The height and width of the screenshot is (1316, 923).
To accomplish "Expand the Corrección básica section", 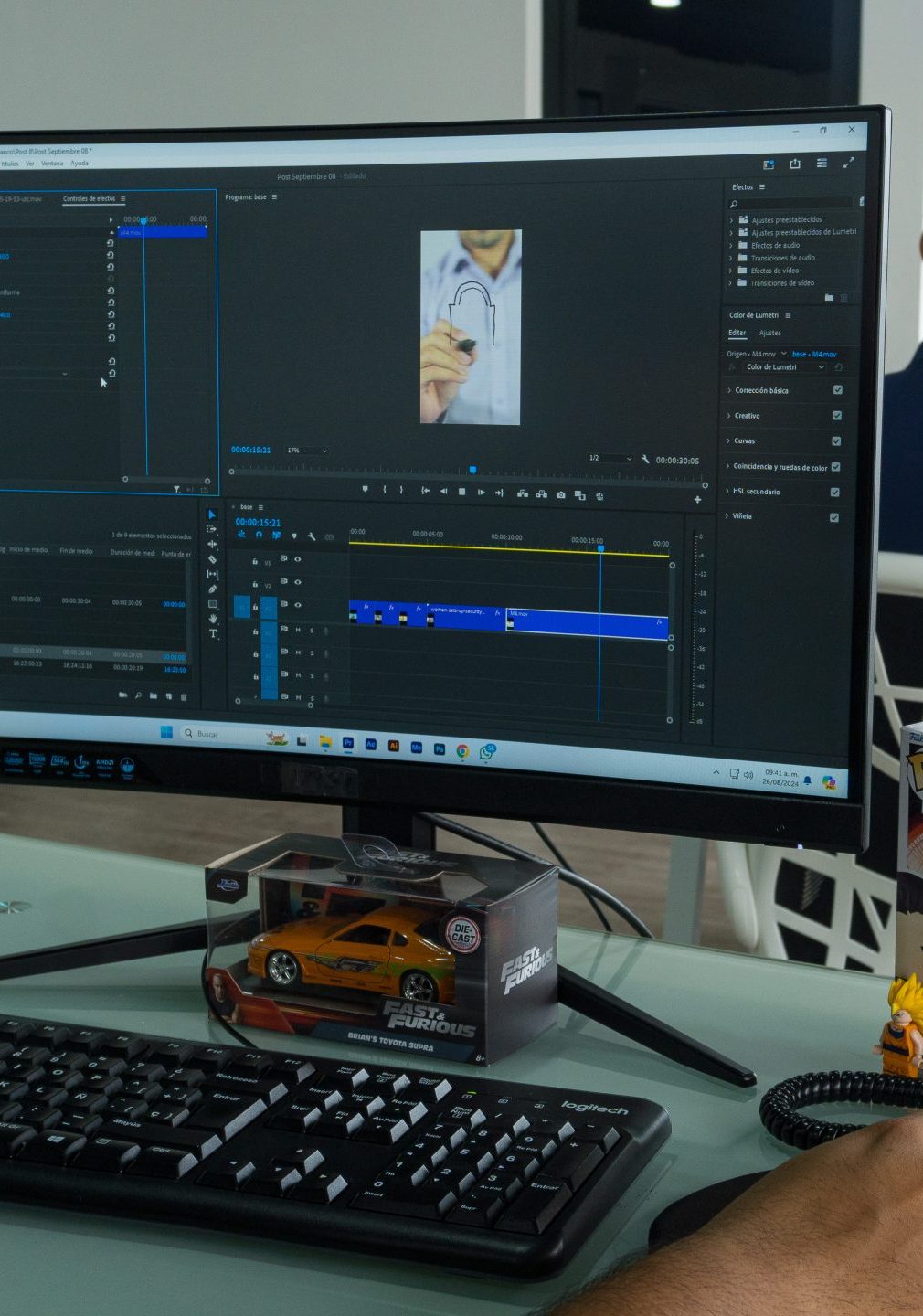I will tap(728, 390).
